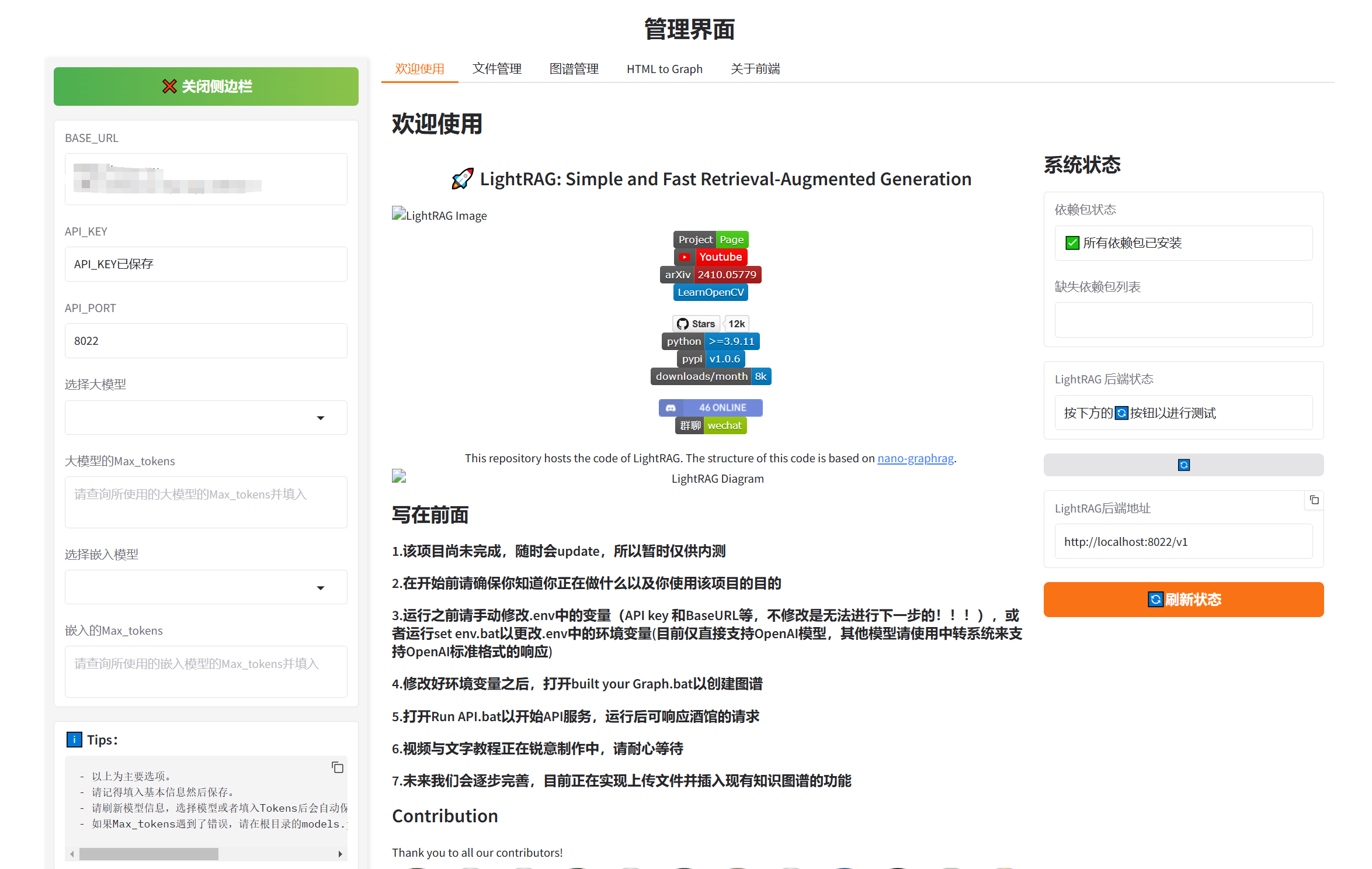
Task: Switch to the 图谱管理 tab
Action: 574,69
